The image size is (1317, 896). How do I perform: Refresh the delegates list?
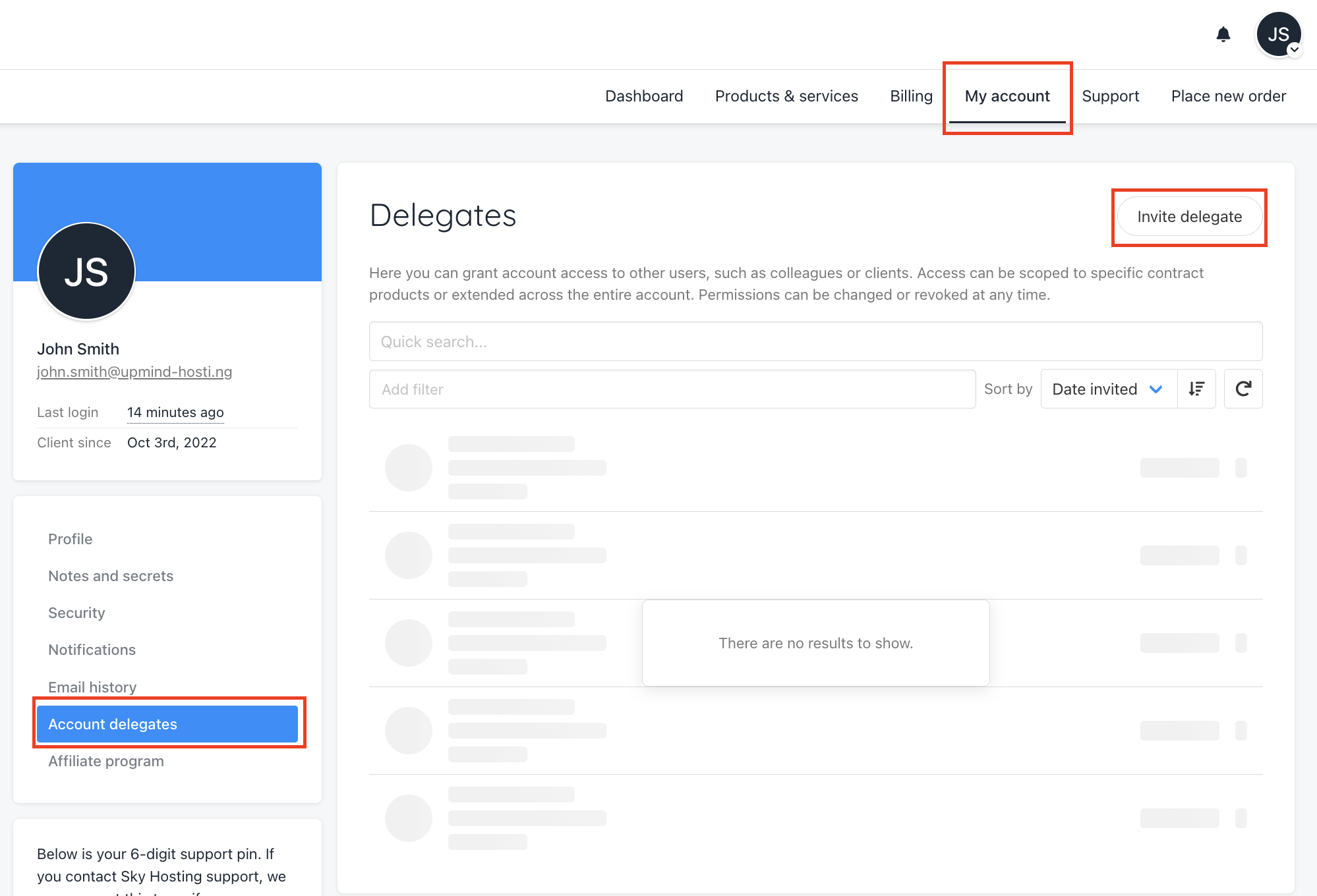(x=1243, y=389)
